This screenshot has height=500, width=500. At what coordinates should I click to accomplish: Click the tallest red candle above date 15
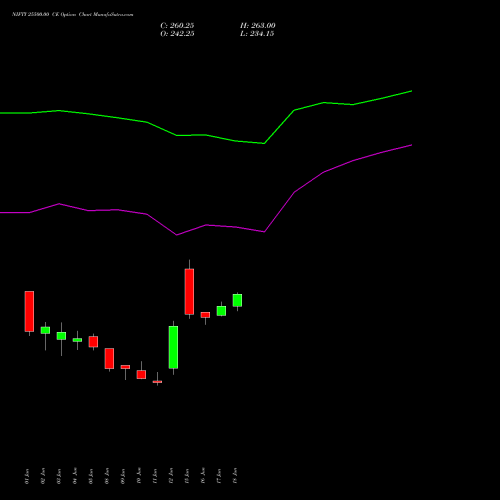click(189, 292)
